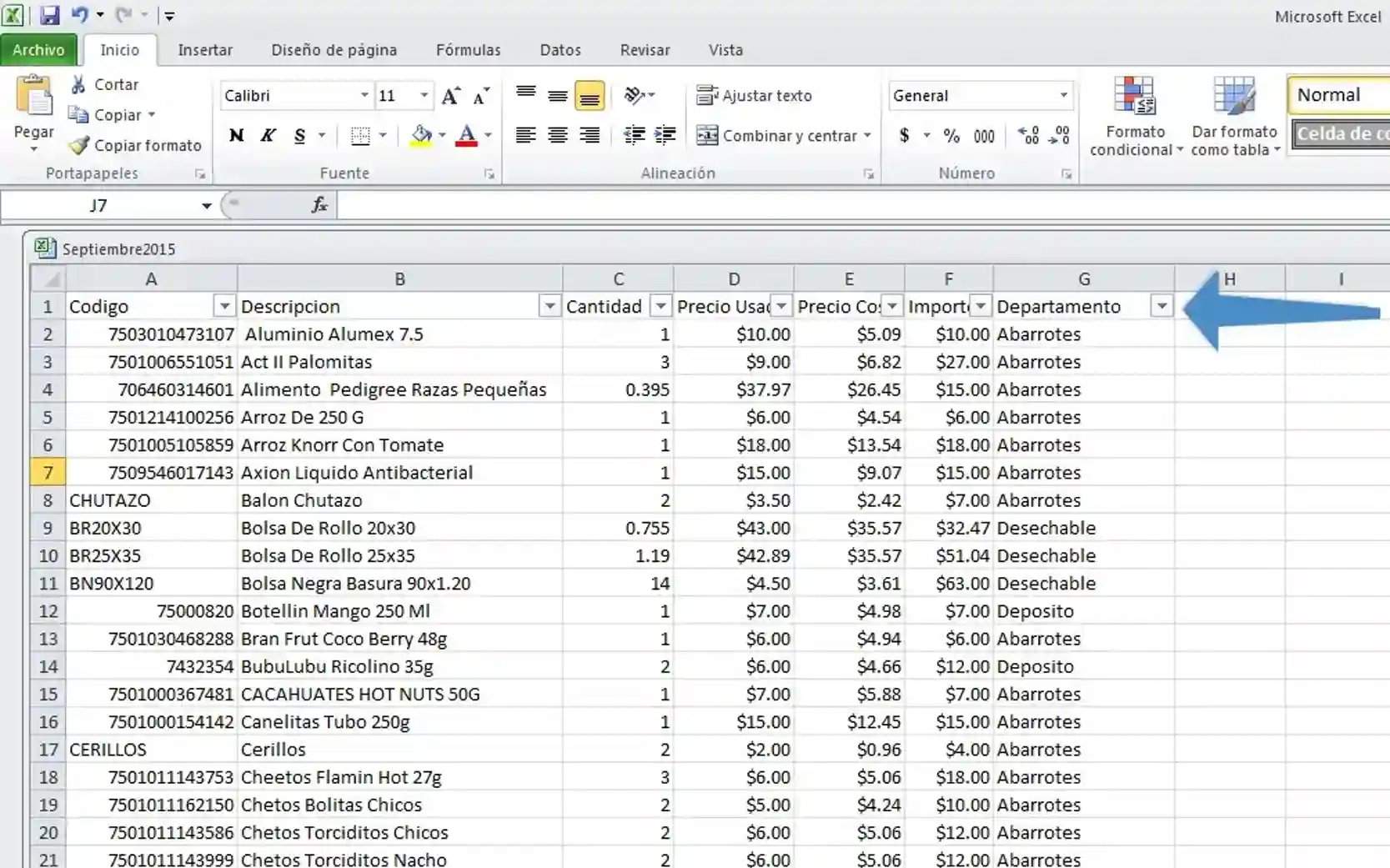Open Formato condicional menu
This screenshot has width=1390, height=868.
tap(1136, 117)
